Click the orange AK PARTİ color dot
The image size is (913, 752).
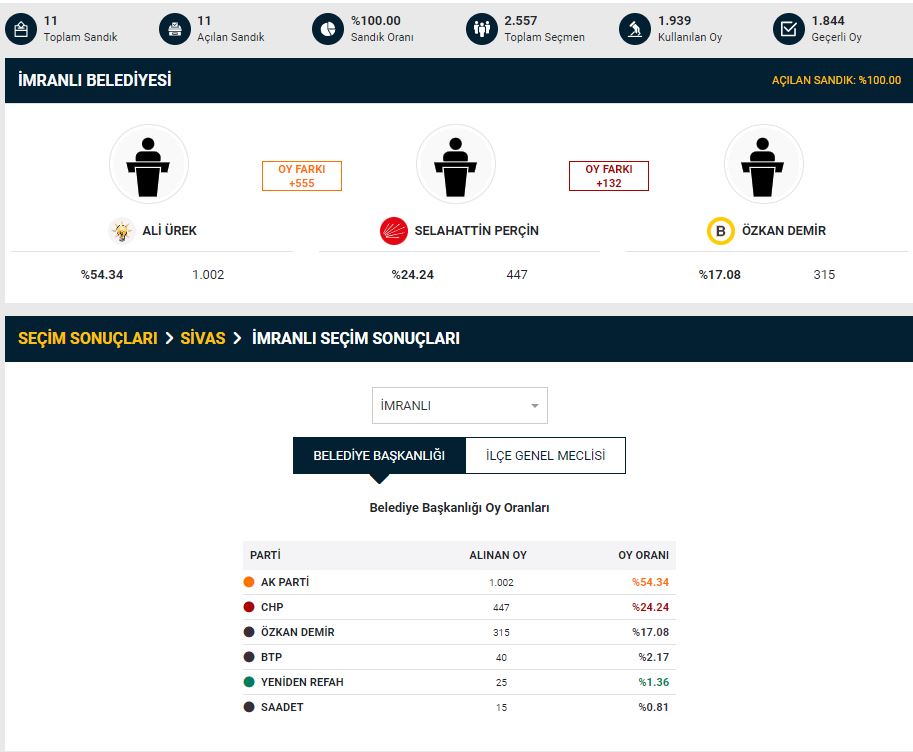pyautogui.click(x=249, y=582)
